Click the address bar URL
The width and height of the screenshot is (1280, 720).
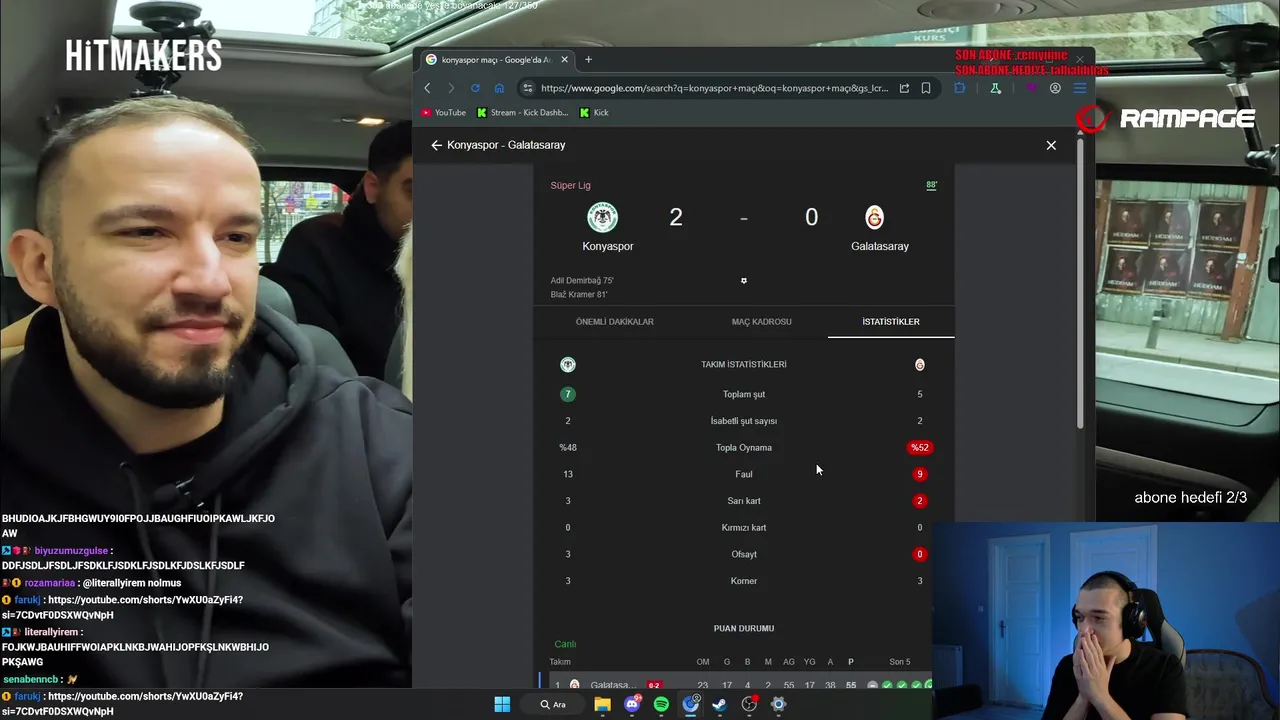714,88
